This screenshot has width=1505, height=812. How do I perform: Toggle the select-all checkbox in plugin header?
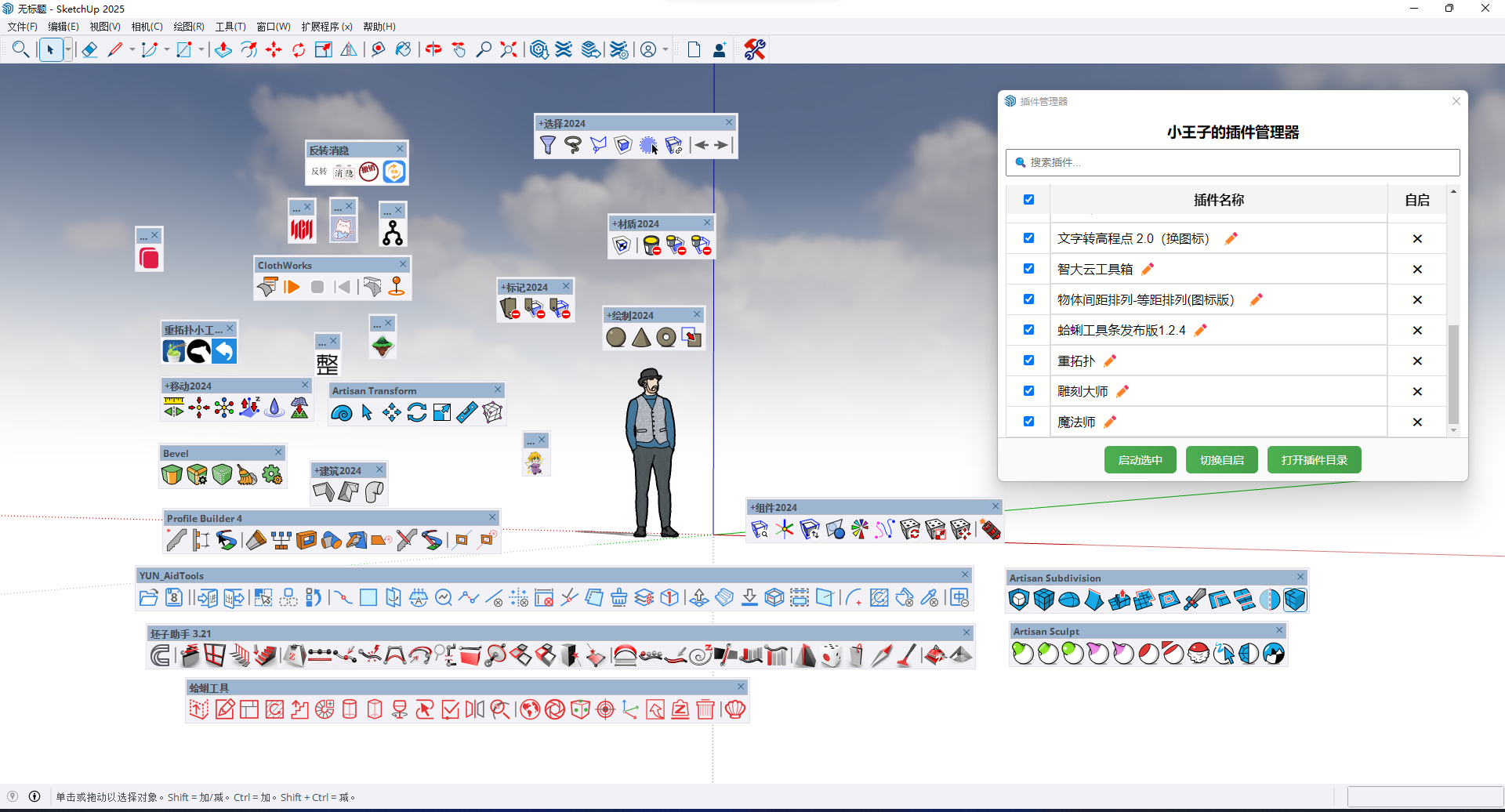coord(1028,200)
